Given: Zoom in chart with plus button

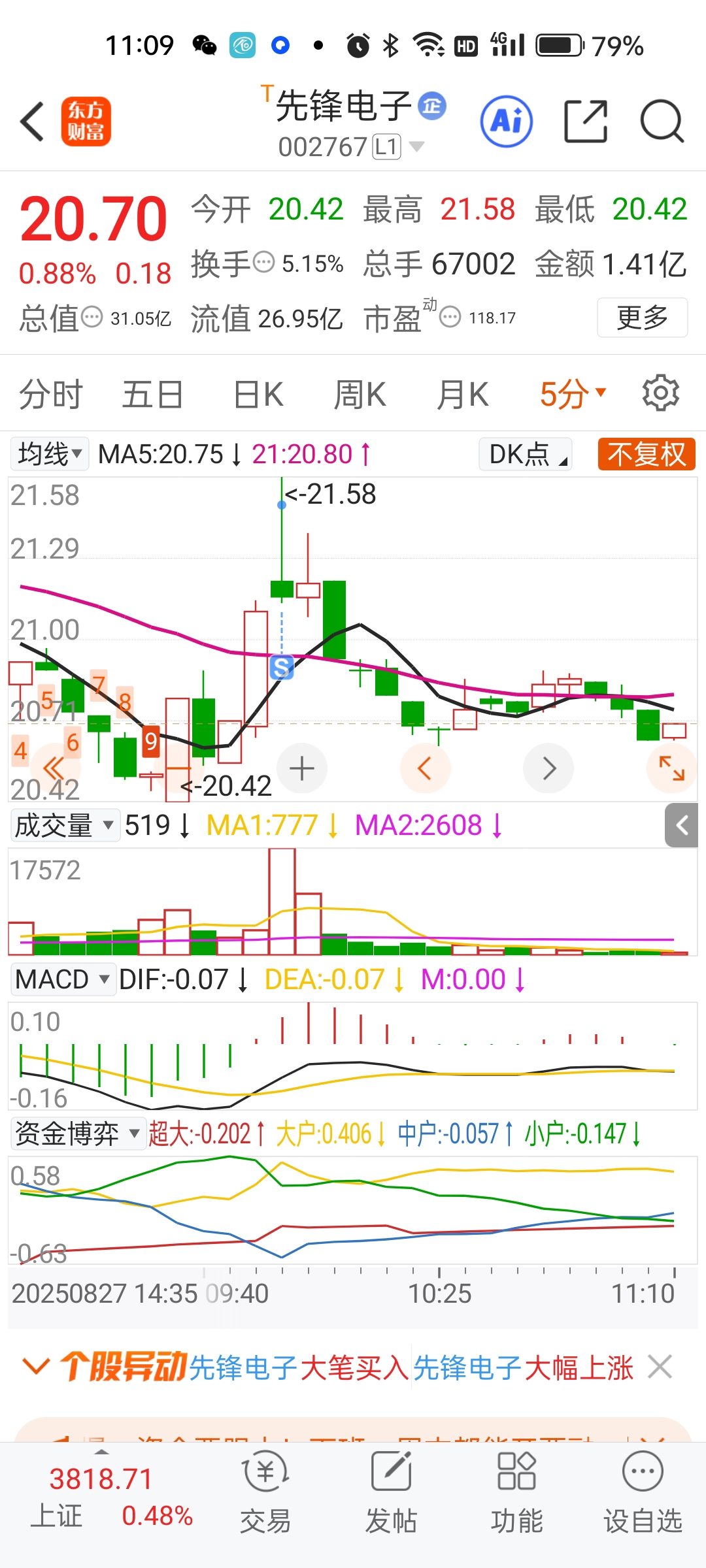Looking at the screenshot, I should (302, 768).
